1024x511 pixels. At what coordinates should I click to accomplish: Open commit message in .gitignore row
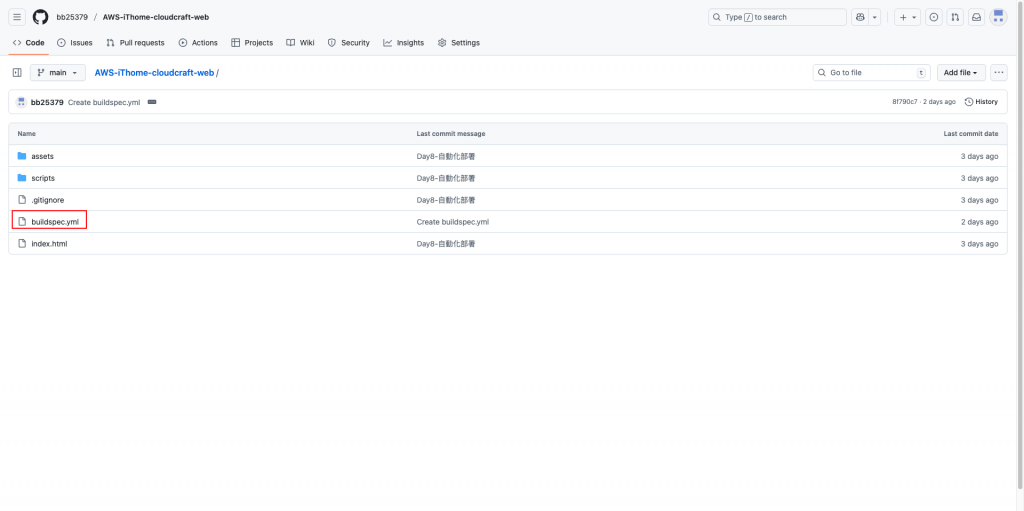(x=445, y=200)
